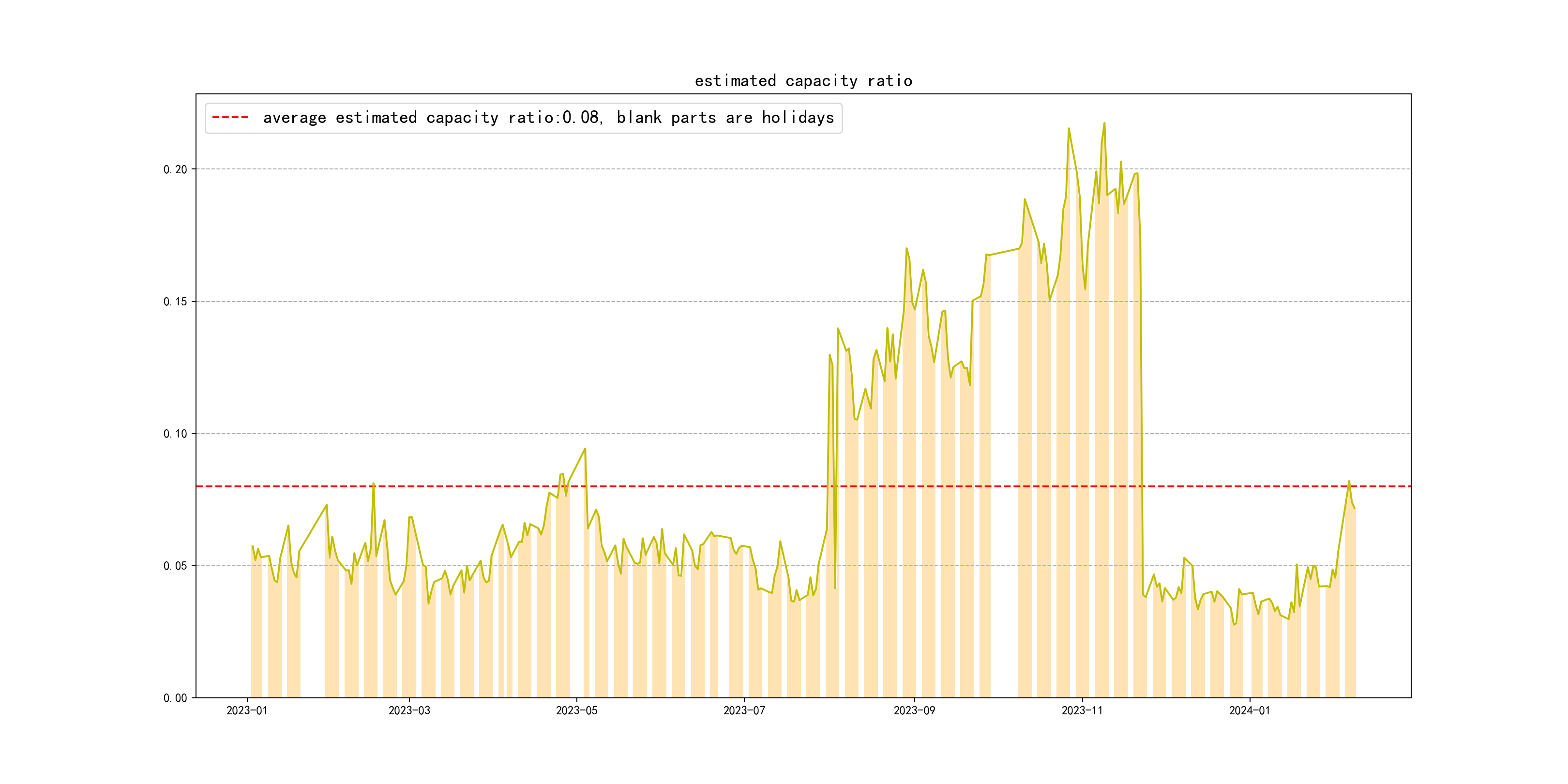Click the 0.00 y-axis tick label
The height and width of the screenshot is (784, 1568).
(175, 698)
